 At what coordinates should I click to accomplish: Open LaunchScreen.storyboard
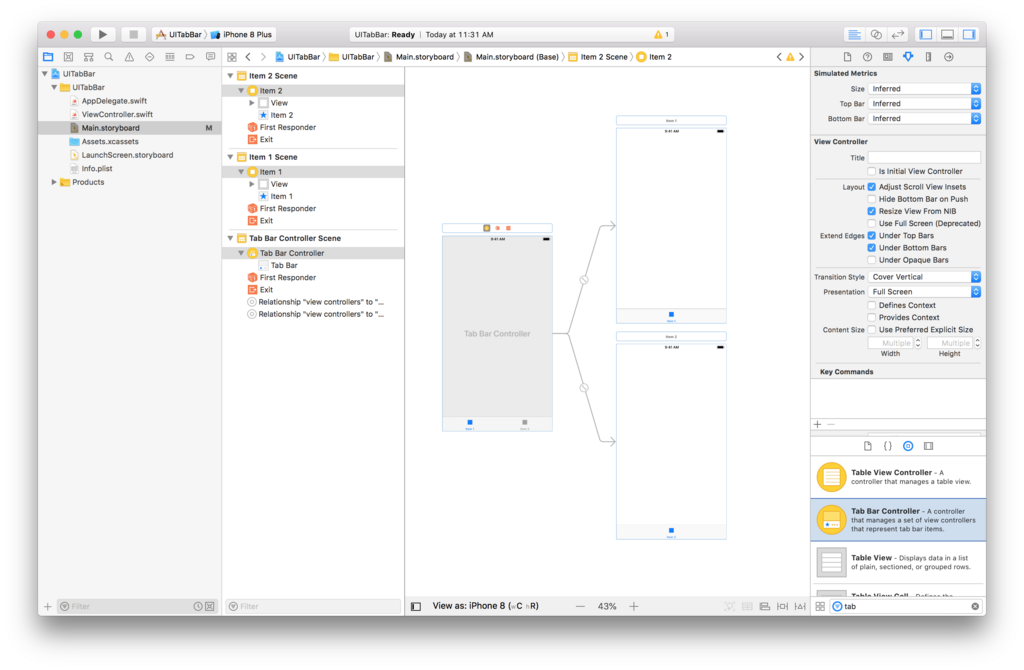pos(127,155)
